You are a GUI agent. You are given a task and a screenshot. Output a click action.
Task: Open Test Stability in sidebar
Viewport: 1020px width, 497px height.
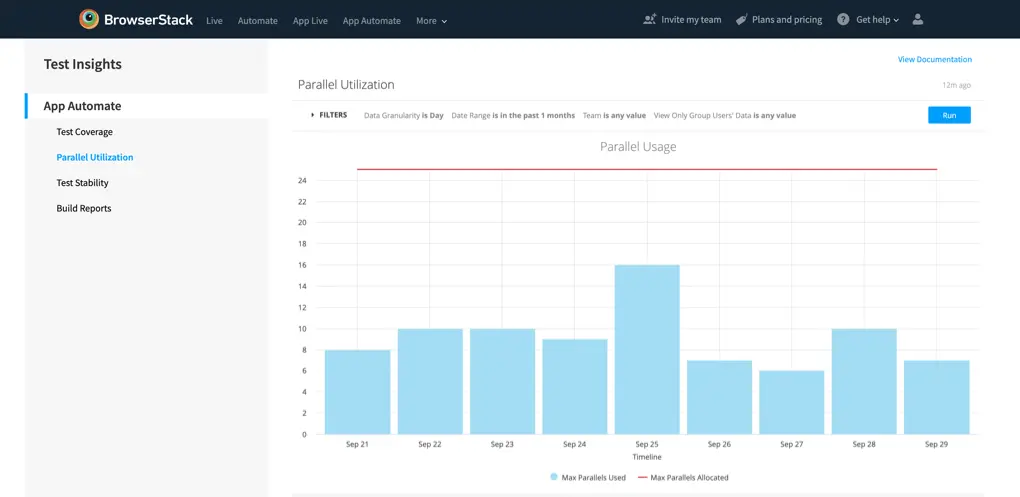coord(82,183)
